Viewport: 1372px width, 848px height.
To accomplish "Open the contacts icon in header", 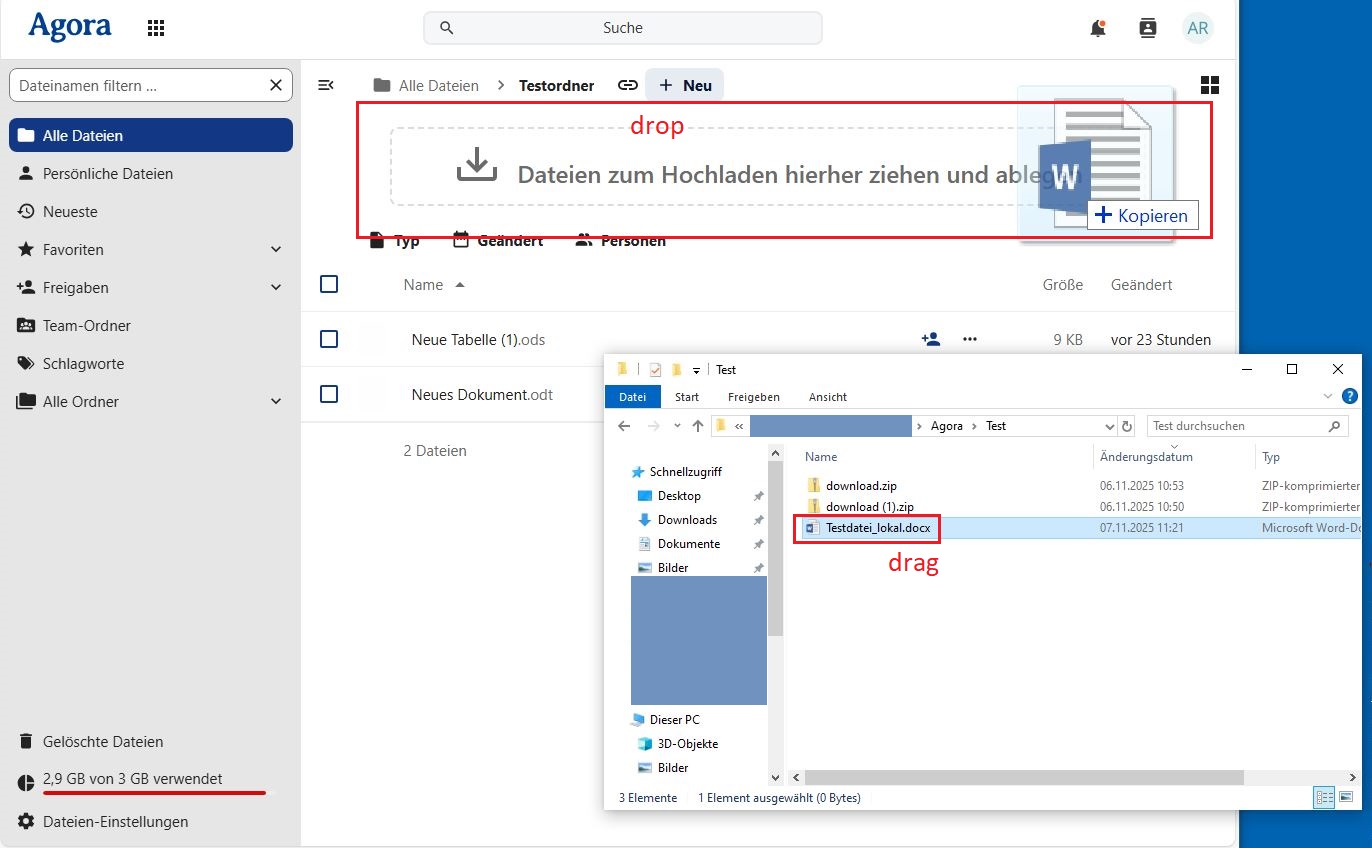I will click(1148, 28).
